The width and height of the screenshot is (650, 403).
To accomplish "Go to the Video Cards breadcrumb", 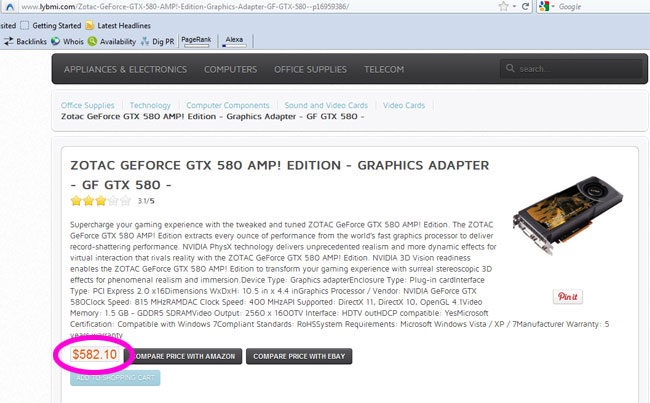I will [x=404, y=105].
